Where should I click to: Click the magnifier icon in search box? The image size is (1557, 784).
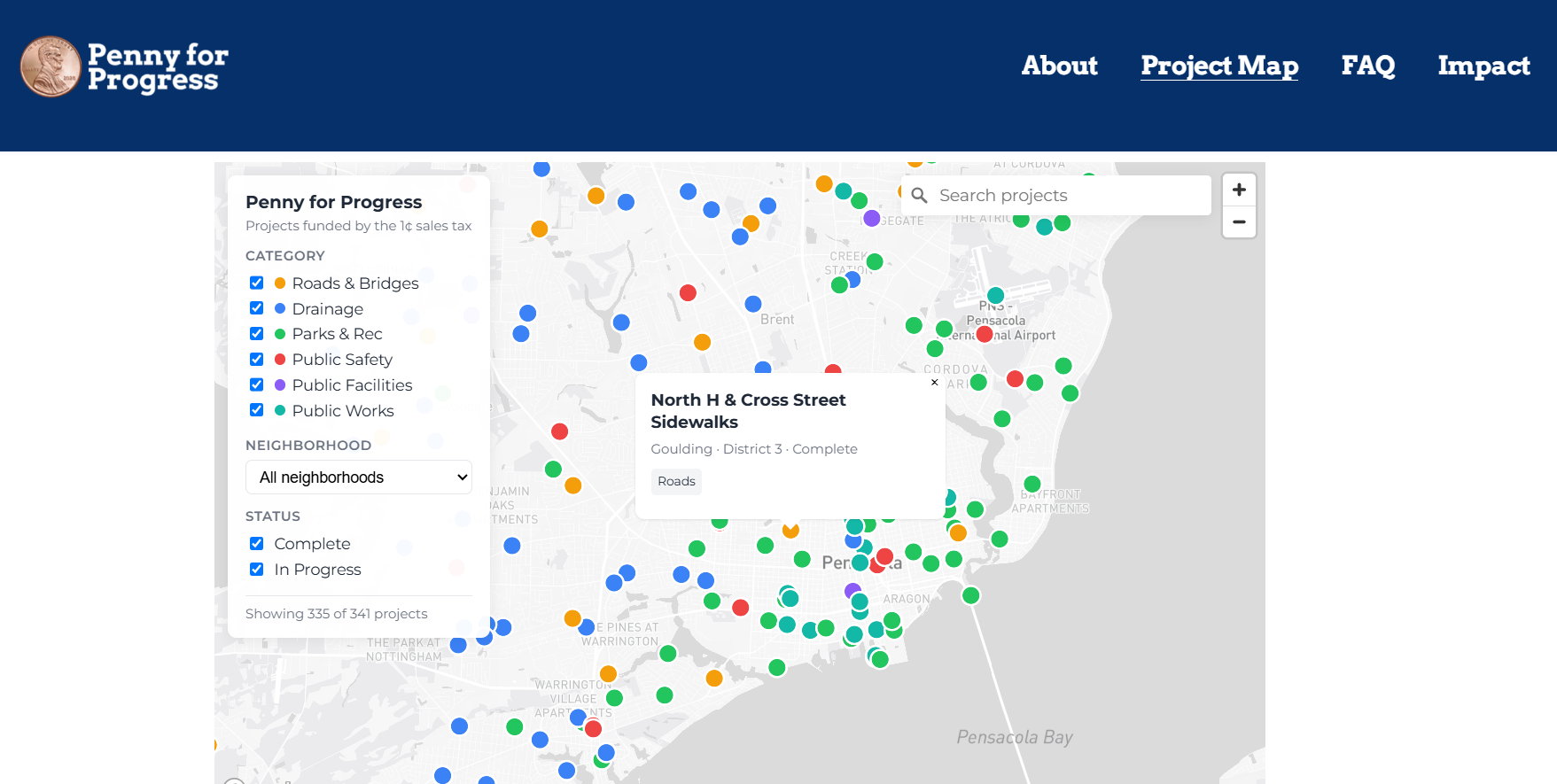coord(920,195)
